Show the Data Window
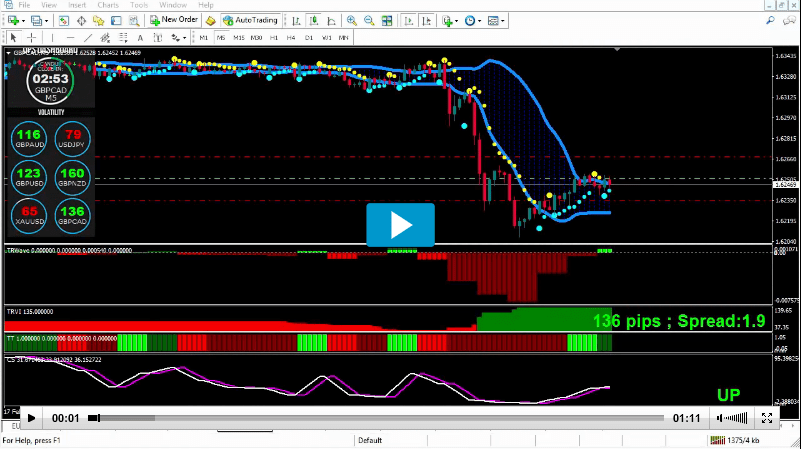Image resolution: width=801 pixels, height=449 pixels. (81, 21)
